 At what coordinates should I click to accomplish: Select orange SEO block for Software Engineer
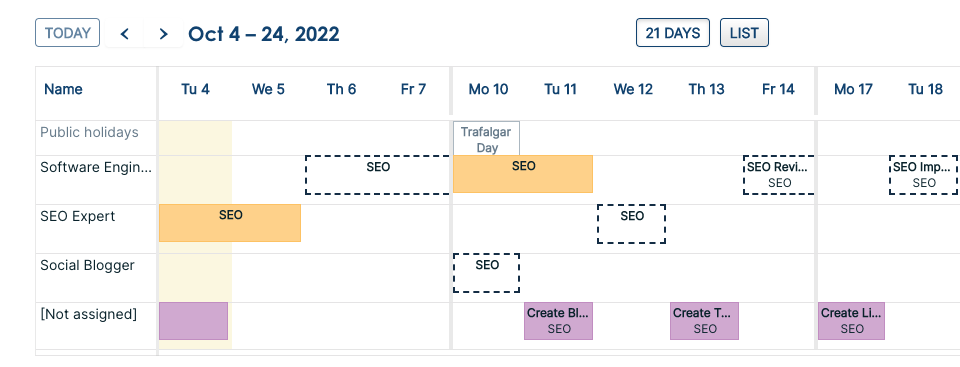click(523, 174)
